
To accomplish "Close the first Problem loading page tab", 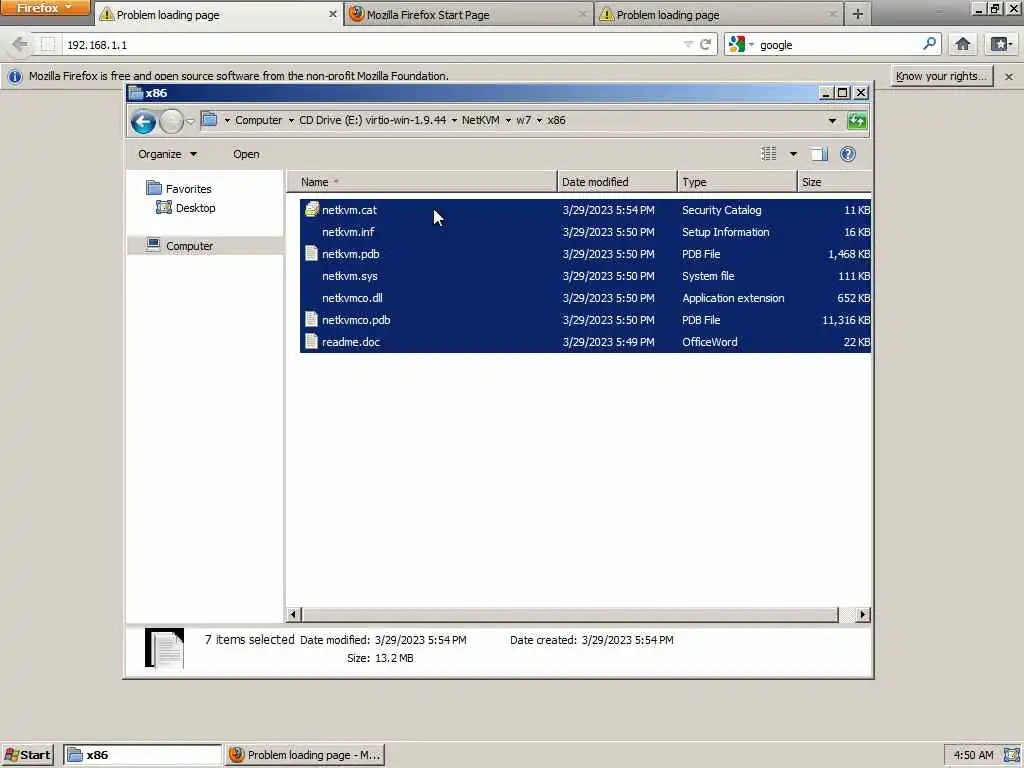I will 332,14.
